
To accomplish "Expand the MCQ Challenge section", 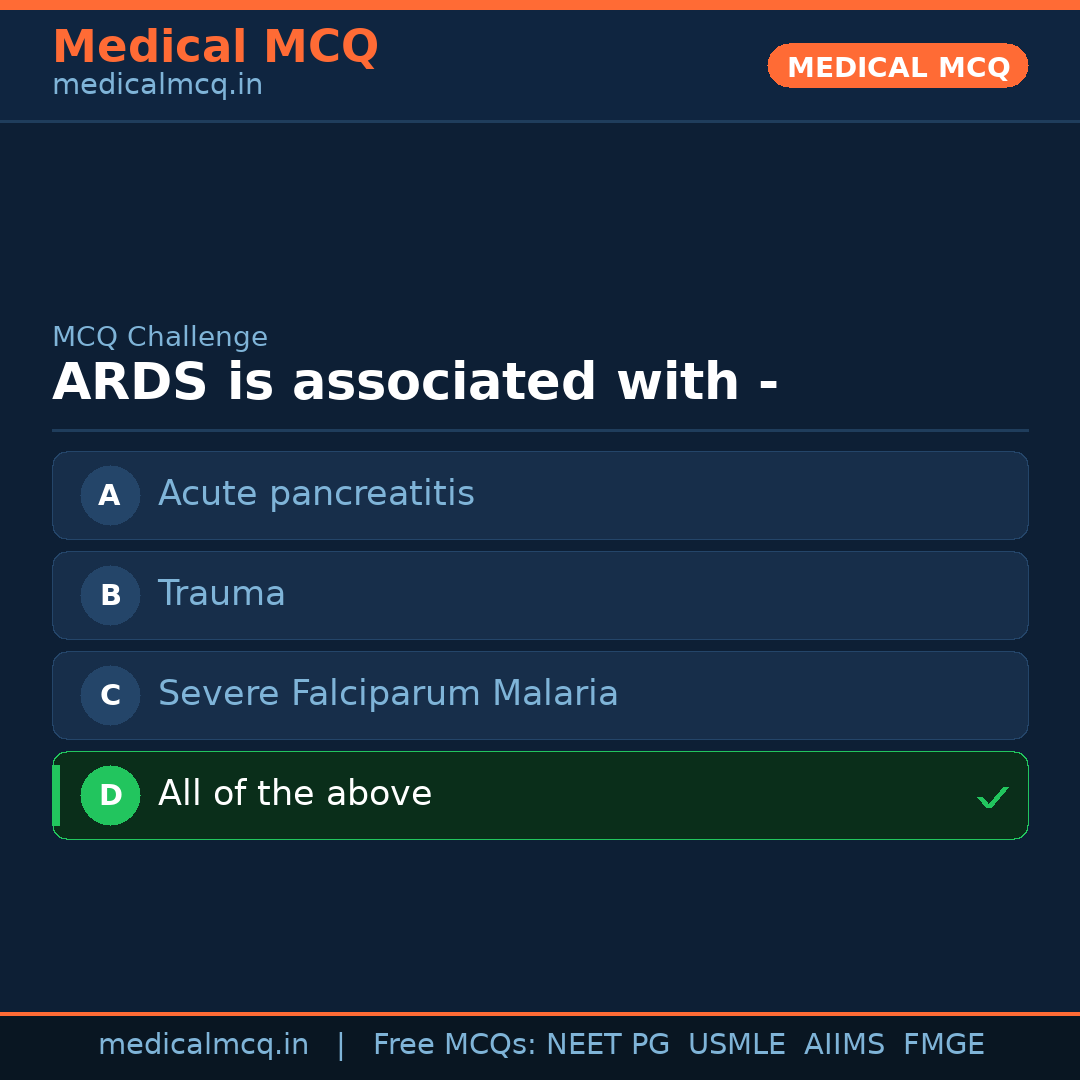I will click(x=160, y=337).
